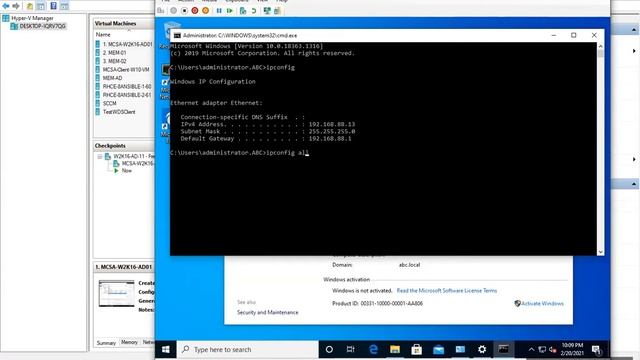This screenshot has width=640, height=360.
Task: Toggle Action pane icon in Hyper-V Manager
Action: [x=64, y=6]
